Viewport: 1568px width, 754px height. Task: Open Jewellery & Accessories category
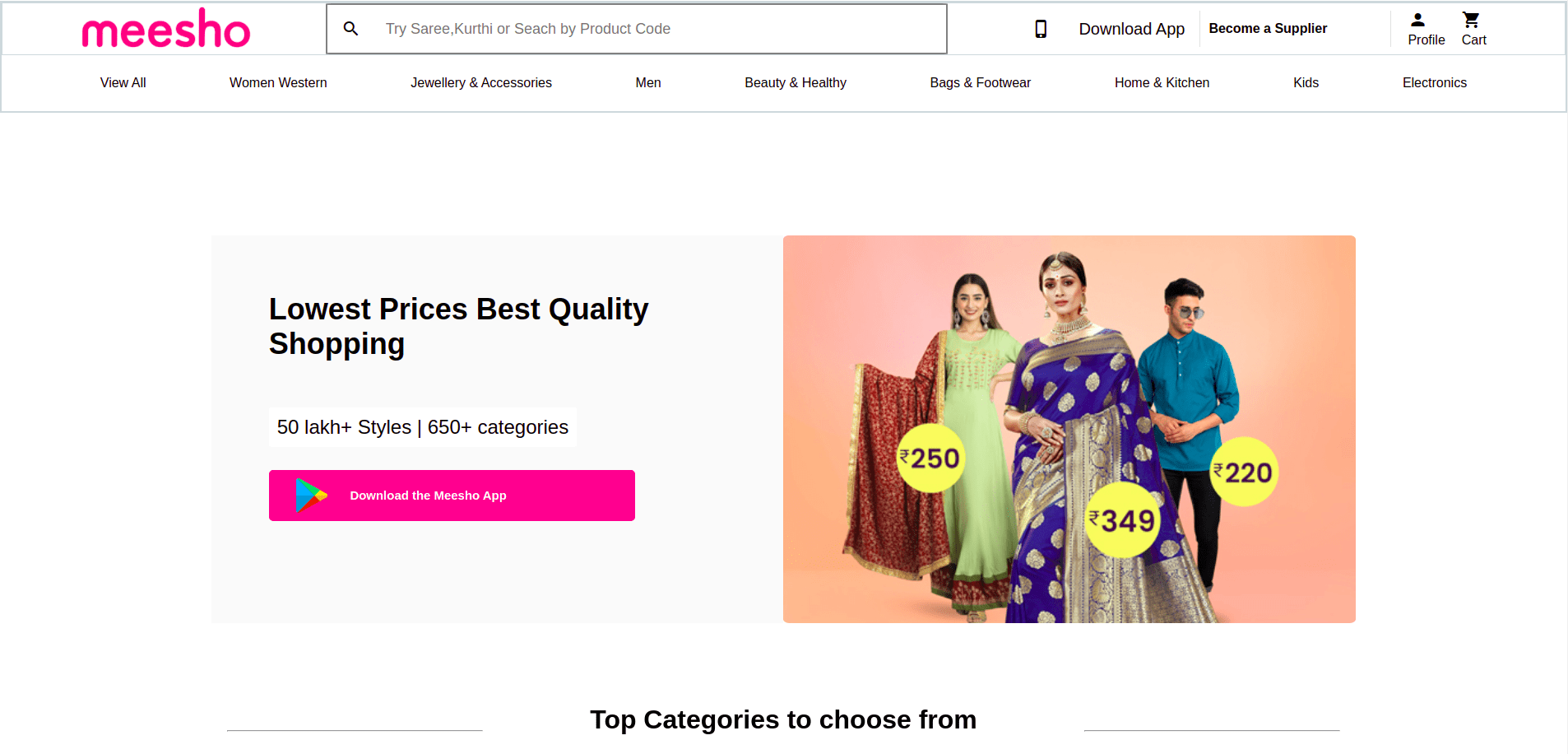[480, 82]
